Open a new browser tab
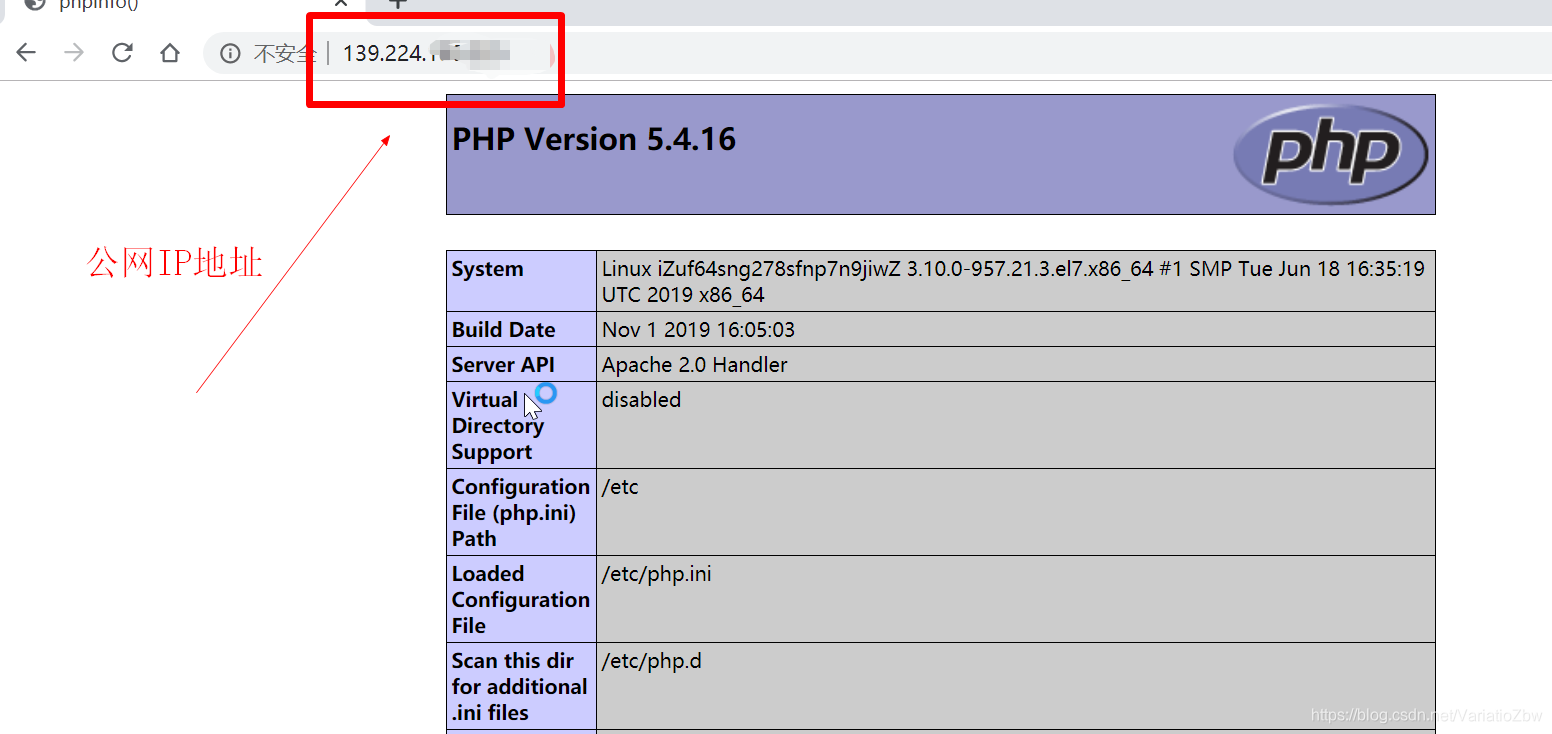 [x=398, y=3]
